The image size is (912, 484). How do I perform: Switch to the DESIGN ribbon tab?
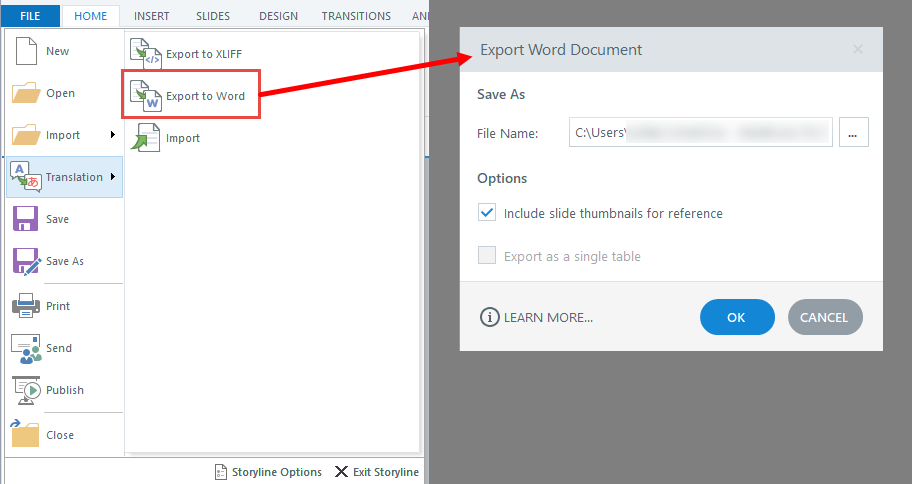pyautogui.click(x=278, y=16)
